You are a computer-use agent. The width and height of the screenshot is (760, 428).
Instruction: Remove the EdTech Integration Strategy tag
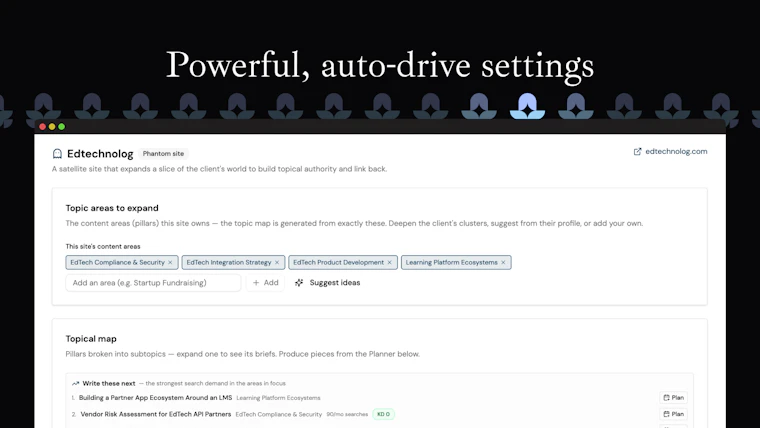tap(277, 262)
